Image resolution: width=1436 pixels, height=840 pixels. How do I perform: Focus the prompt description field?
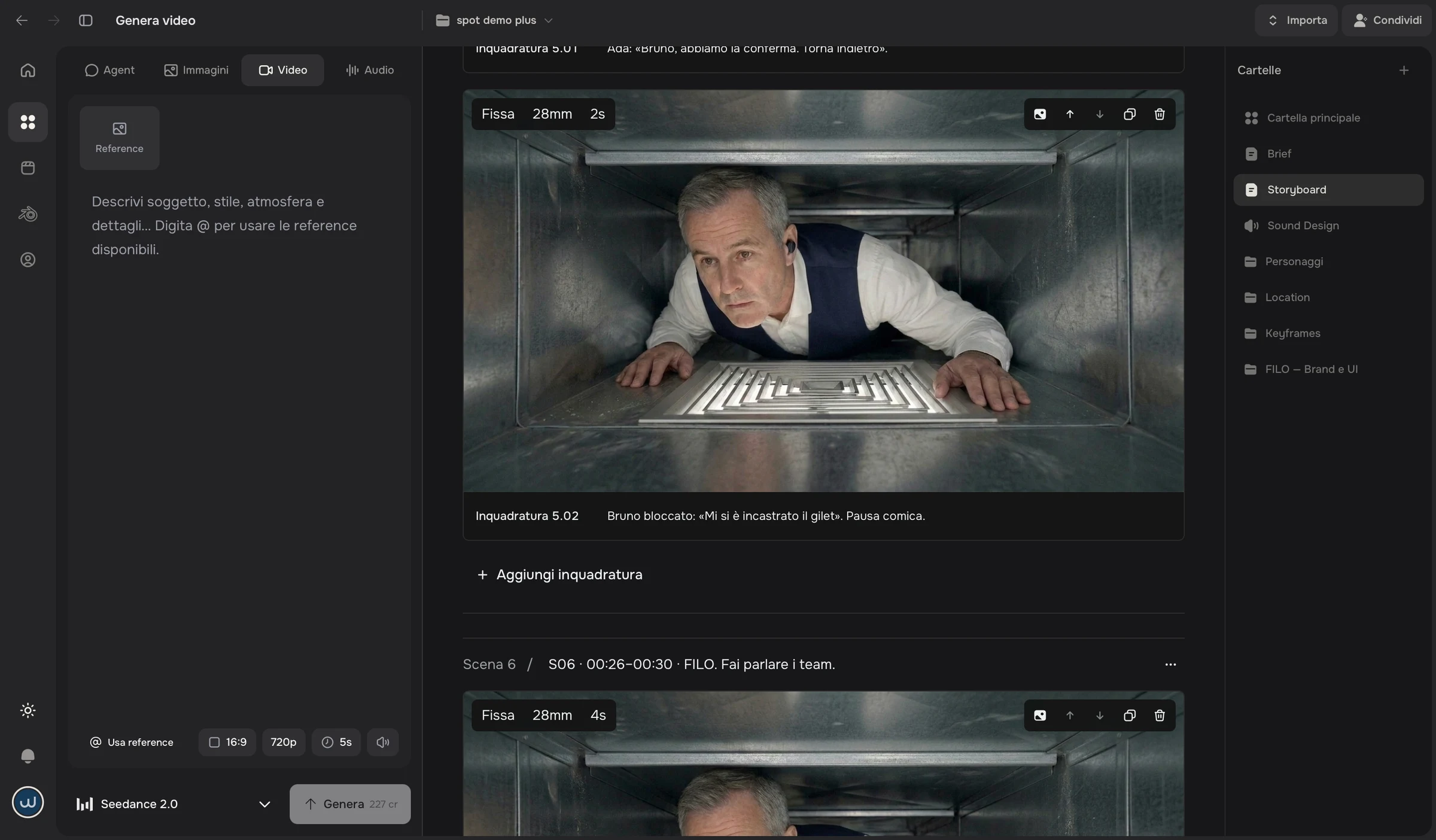239,226
